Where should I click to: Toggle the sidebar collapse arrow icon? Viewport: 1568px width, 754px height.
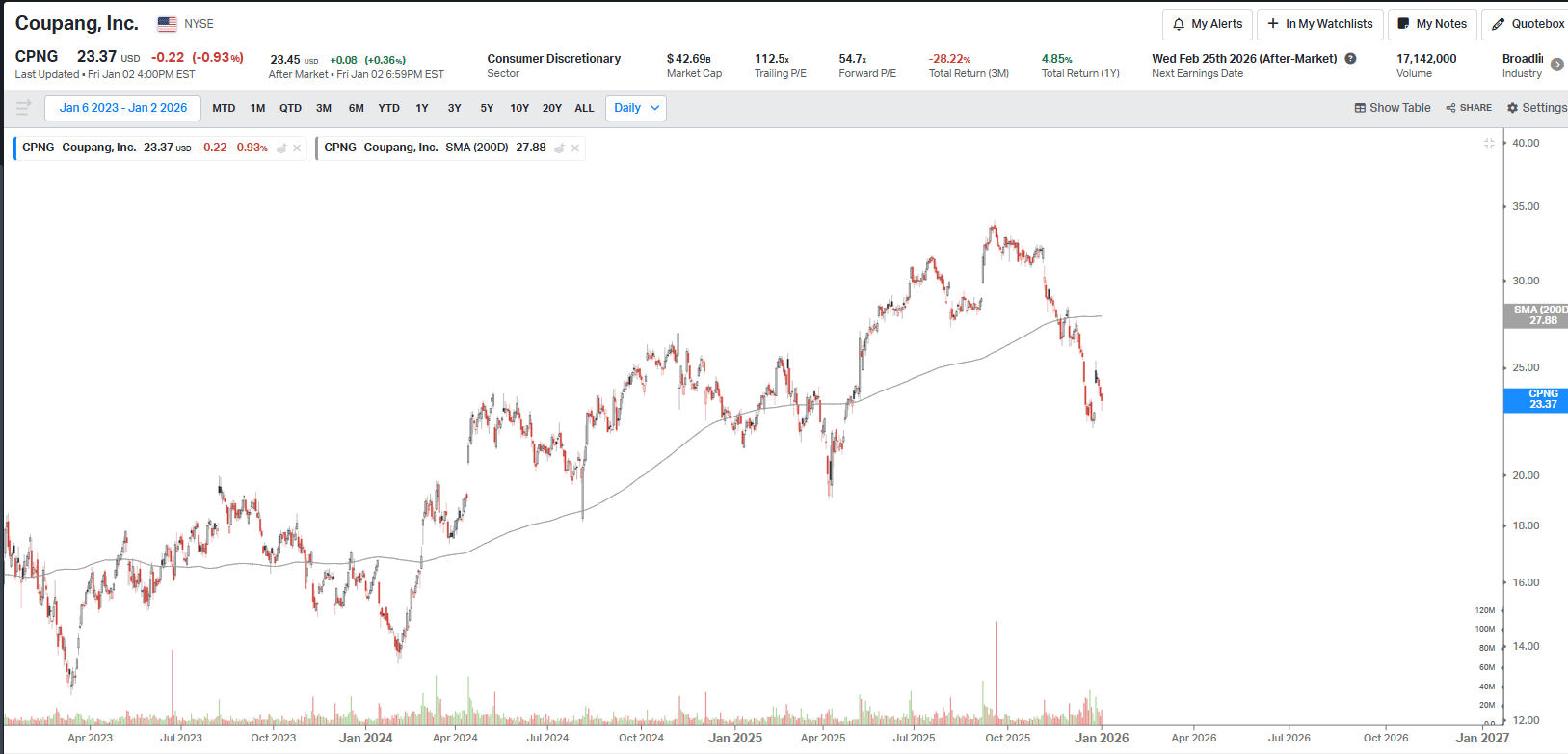pyautogui.click(x=23, y=107)
